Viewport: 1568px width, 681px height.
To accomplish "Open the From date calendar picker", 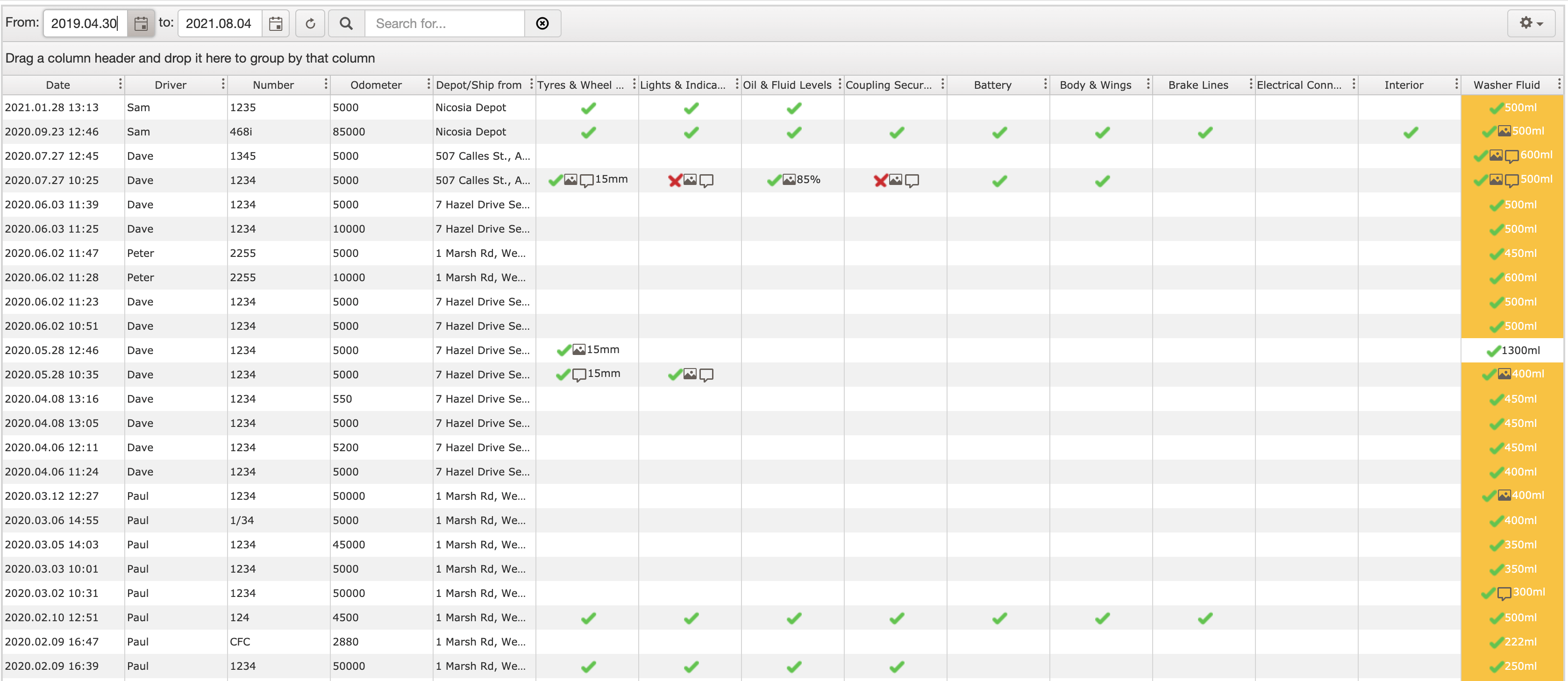I will (141, 24).
